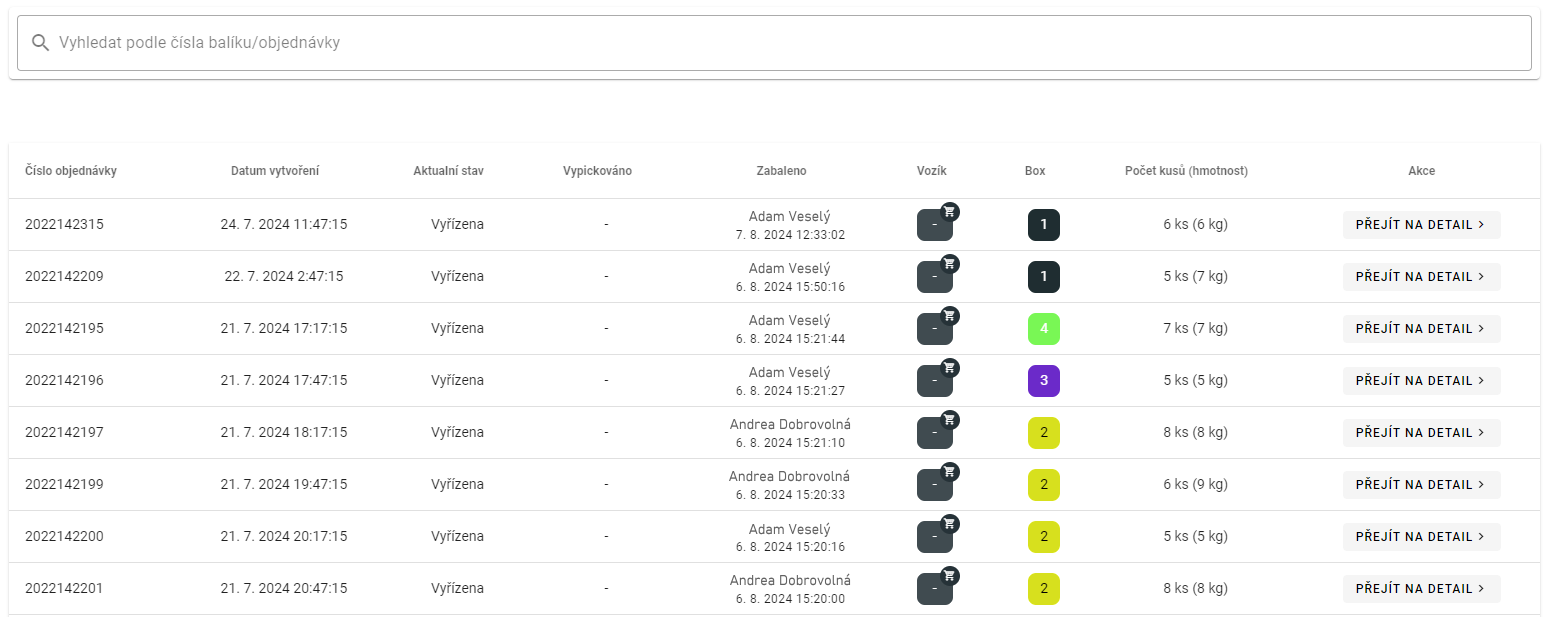Click cart icon for order 2022142199
Viewport: 1547px width, 617px height.
950,471
